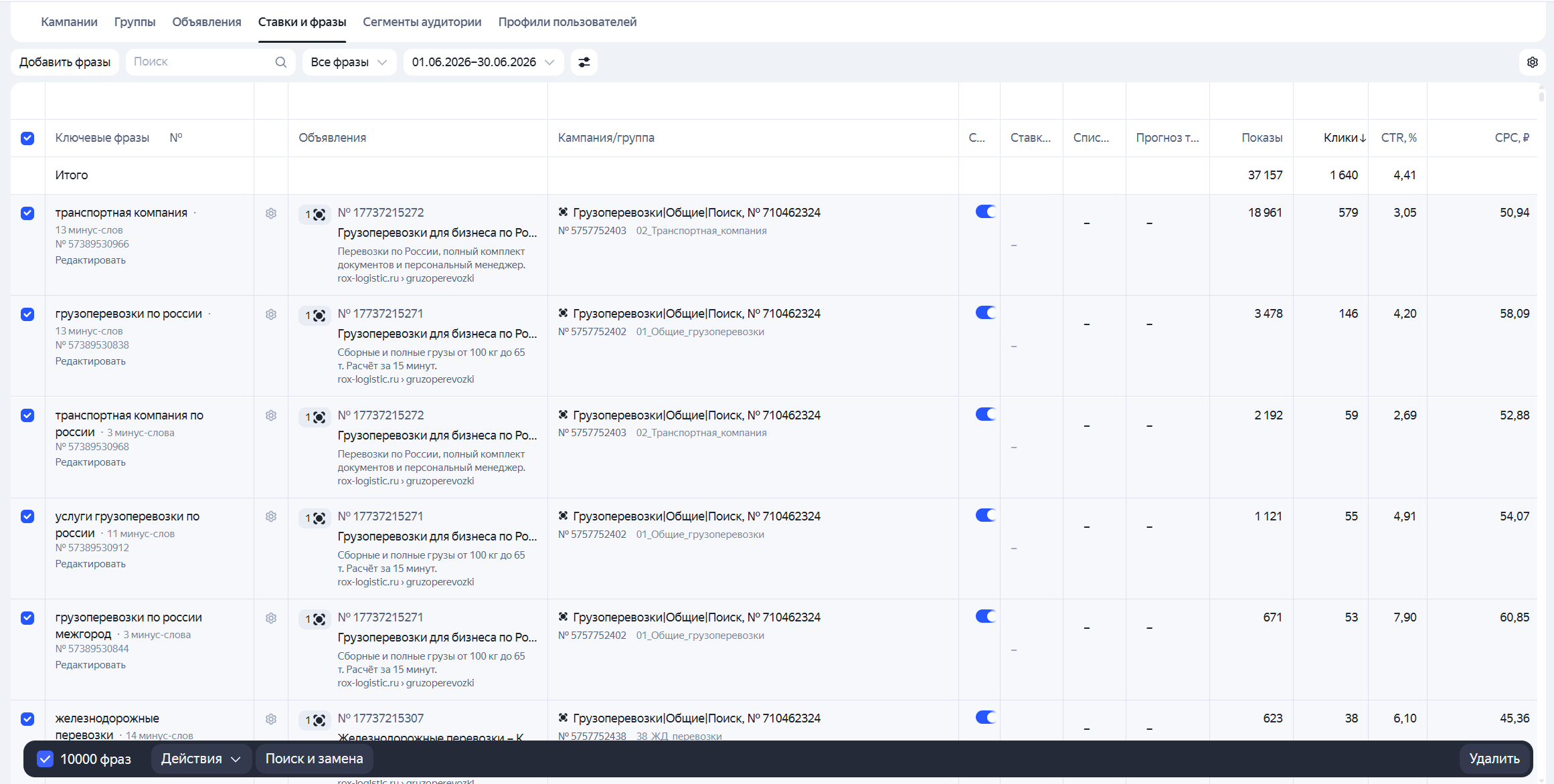Viewport: 1554px width, 784px height.
Task: Uncheck the select-all header checkbox
Action: click(27, 138)
